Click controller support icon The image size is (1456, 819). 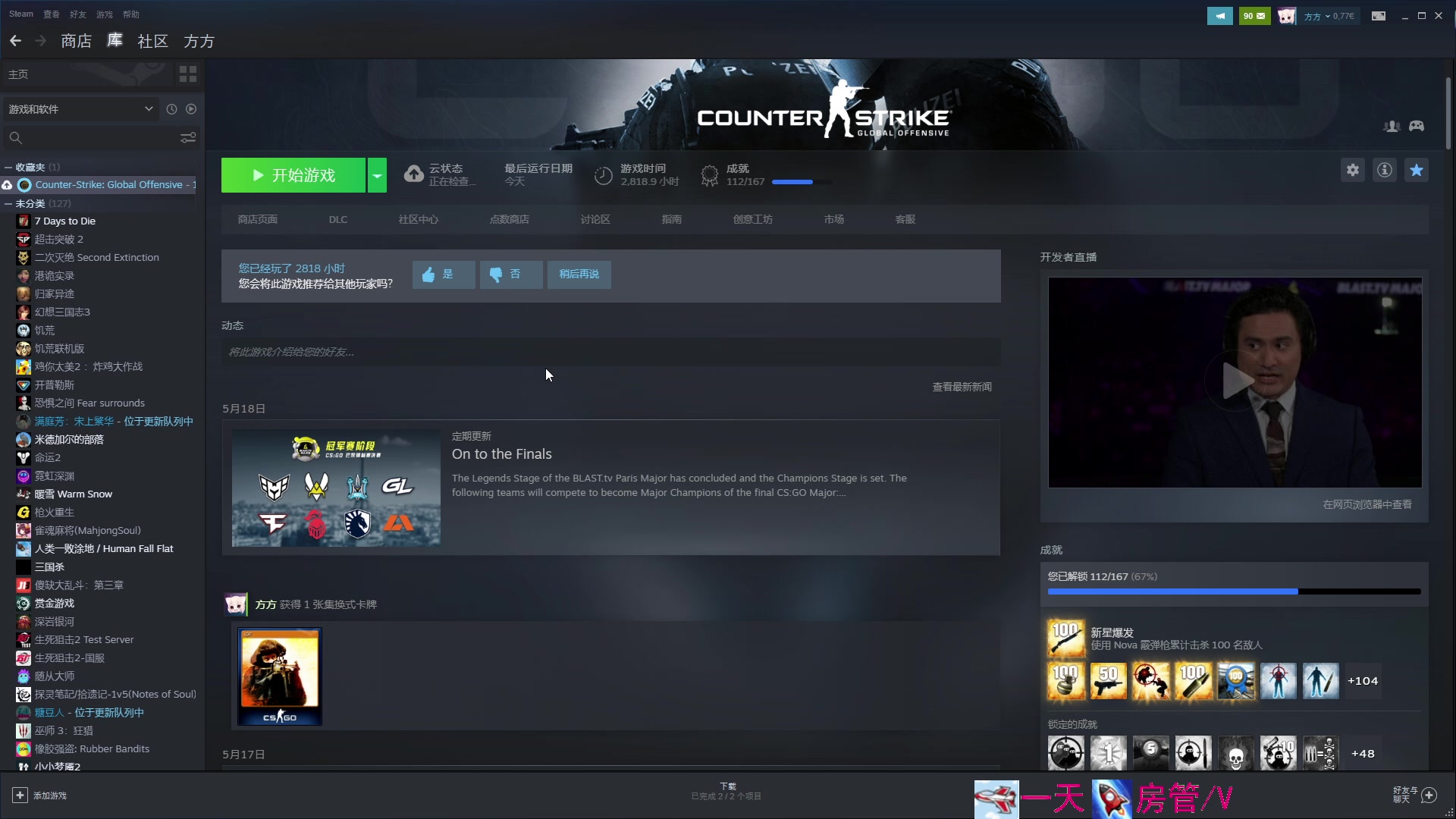click(x=1417, y=127)
